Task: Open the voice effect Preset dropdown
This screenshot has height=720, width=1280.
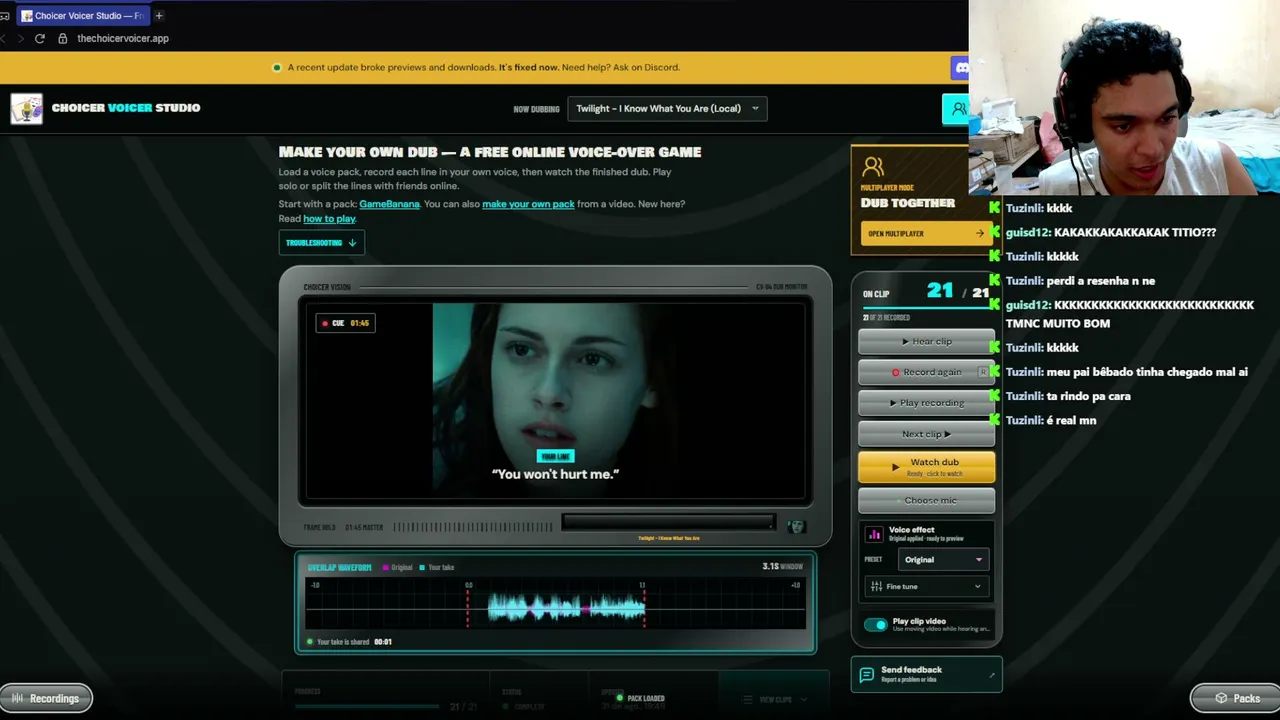Action: coord(943,560)
